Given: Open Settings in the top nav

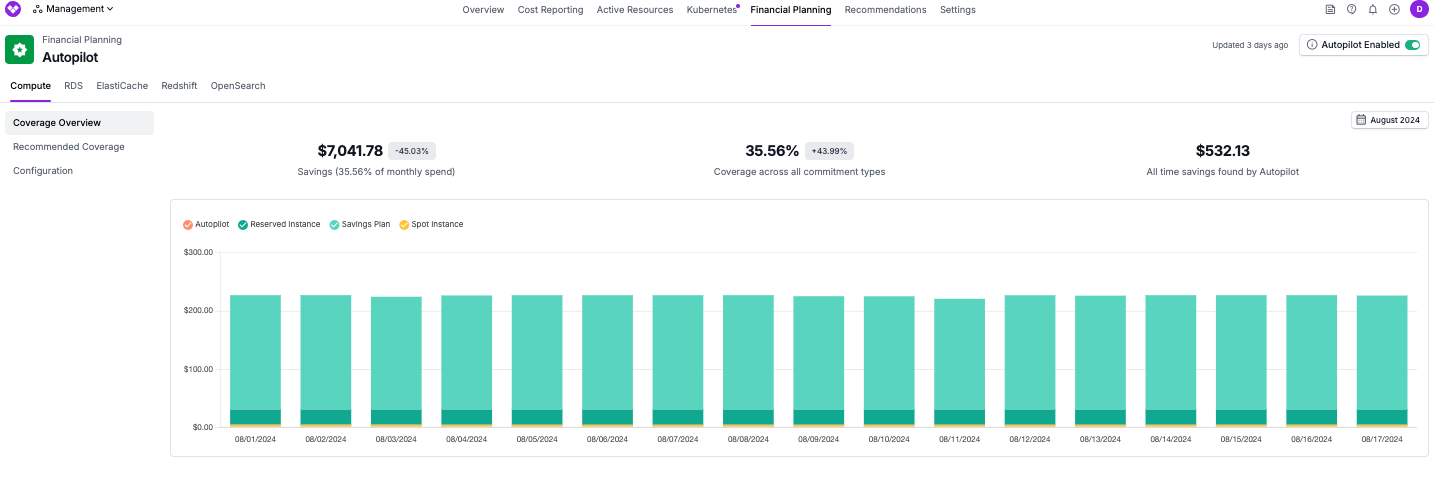Looking at the screenshot, I should click(957, 10).
